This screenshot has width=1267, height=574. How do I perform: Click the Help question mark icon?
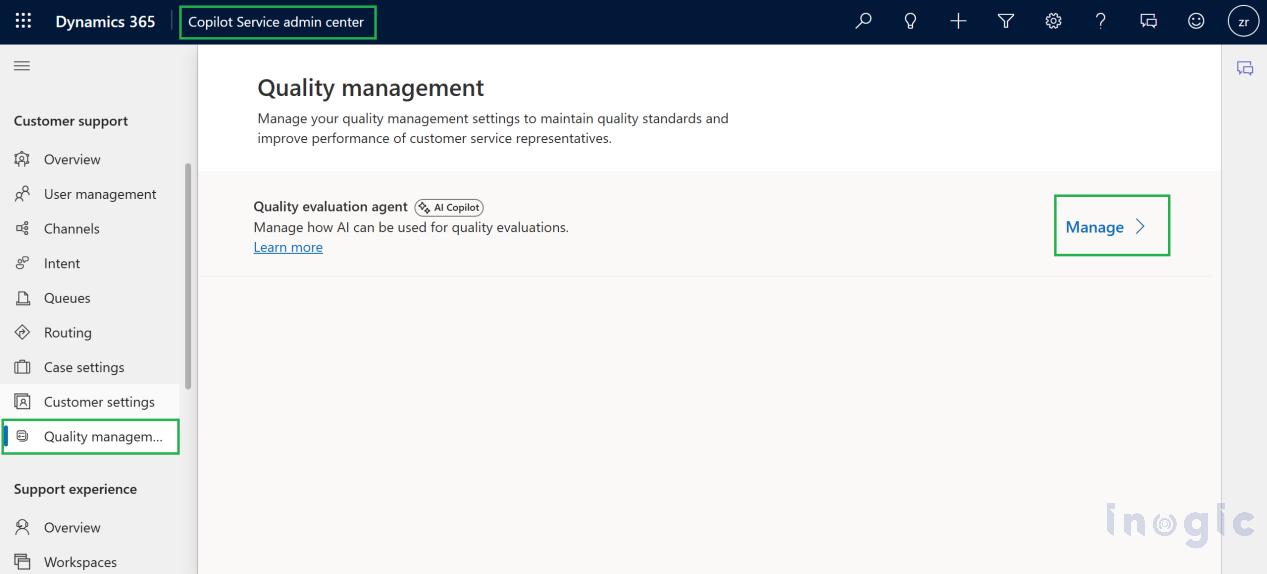tap(1101, 21)
